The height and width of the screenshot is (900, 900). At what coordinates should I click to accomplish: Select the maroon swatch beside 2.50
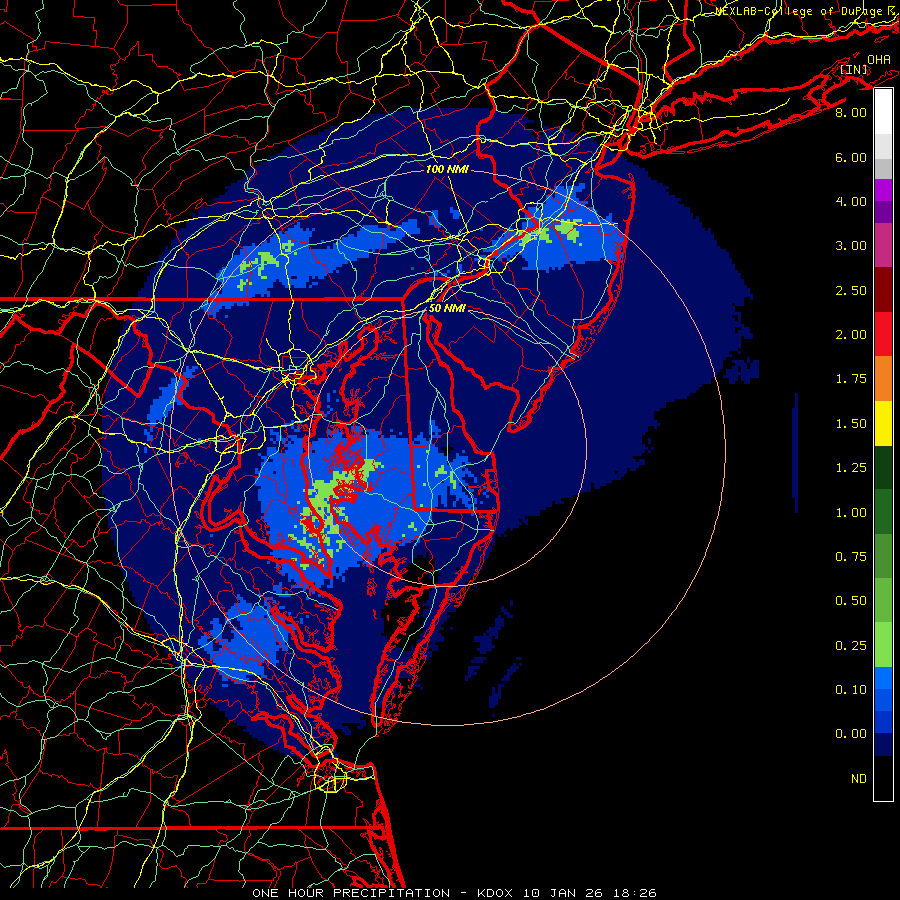883,290
